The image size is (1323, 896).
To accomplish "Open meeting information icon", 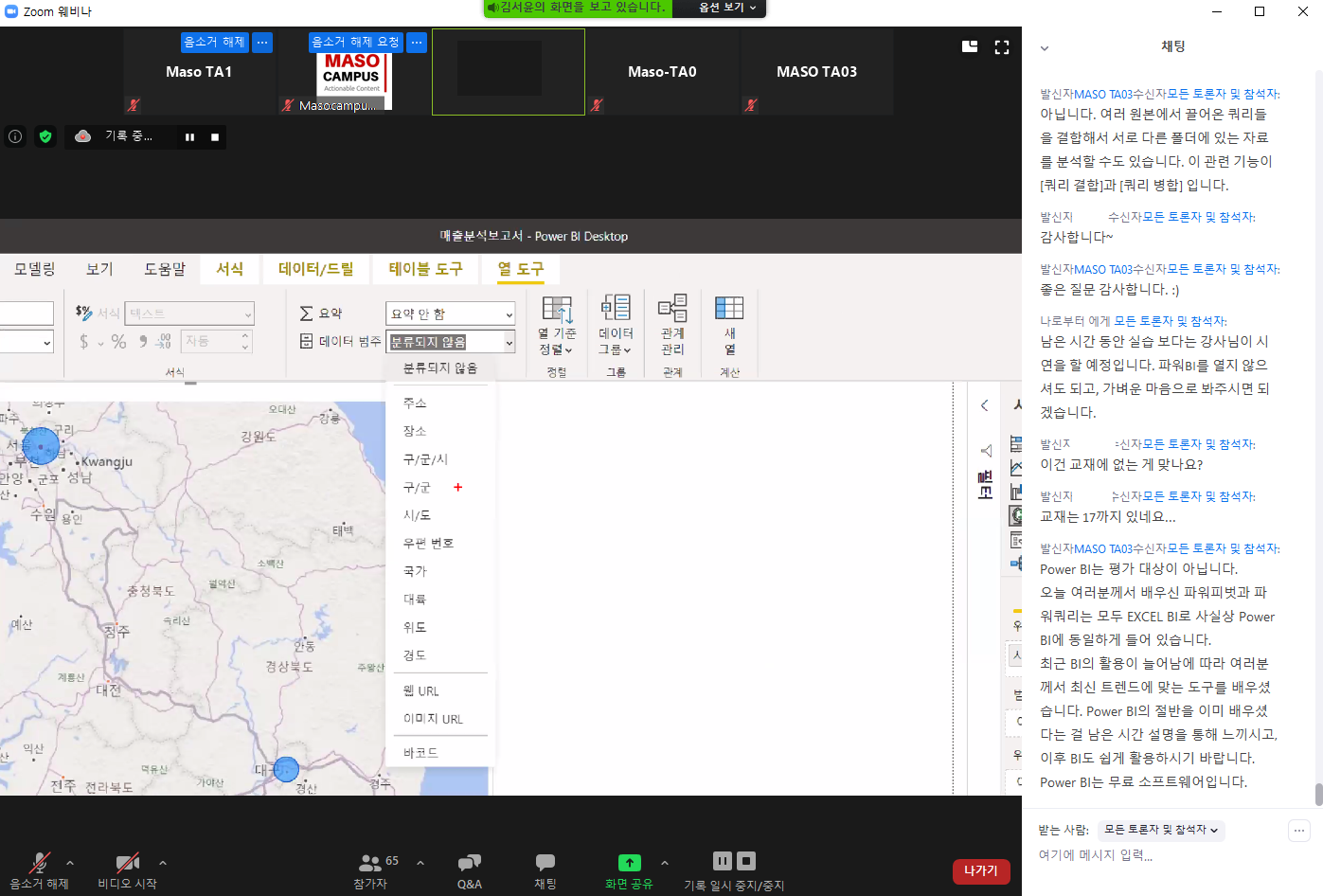I will pyautogui.click(x=15, y=136).
